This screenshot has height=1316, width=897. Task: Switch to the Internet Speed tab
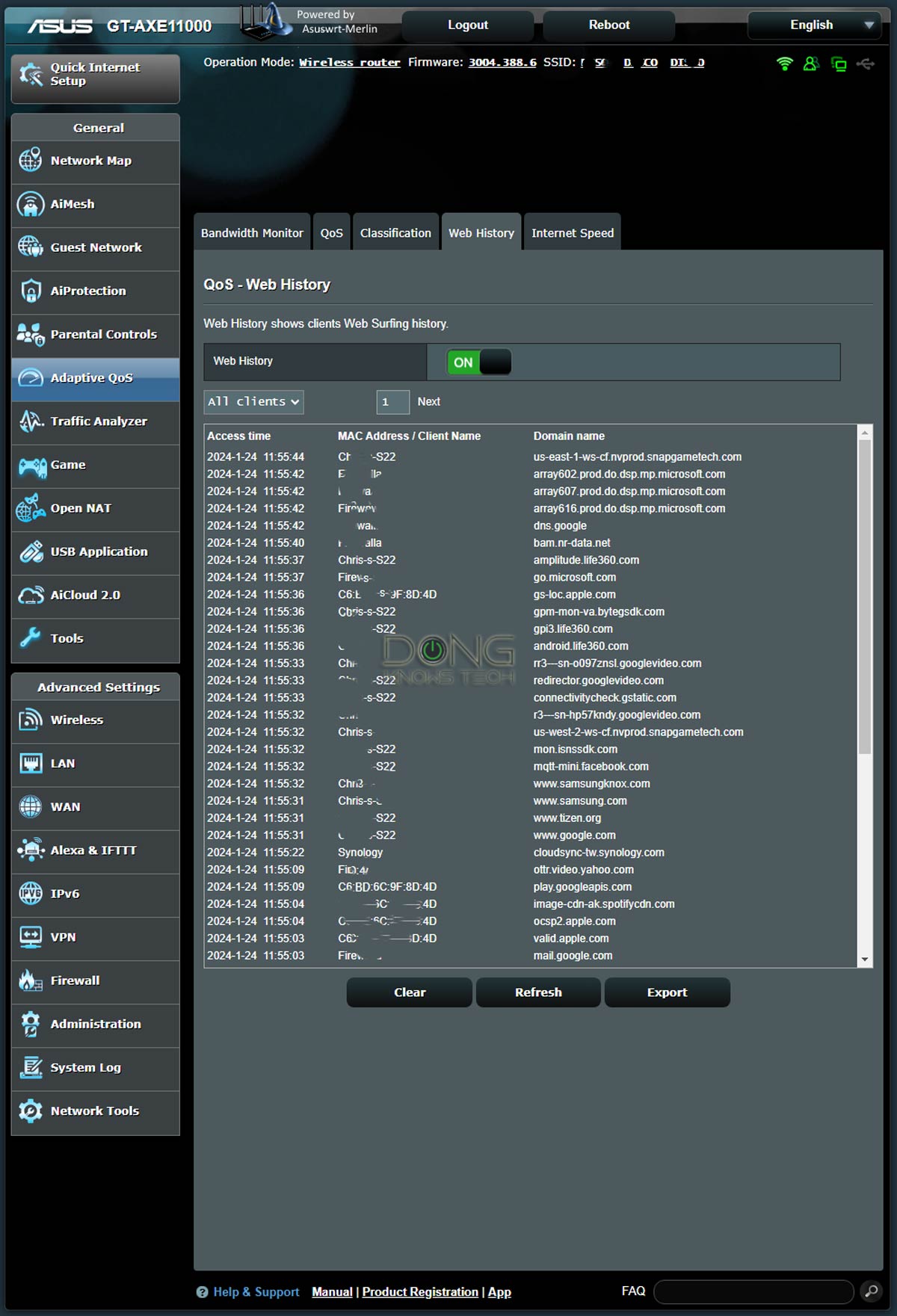pos(573,232)
